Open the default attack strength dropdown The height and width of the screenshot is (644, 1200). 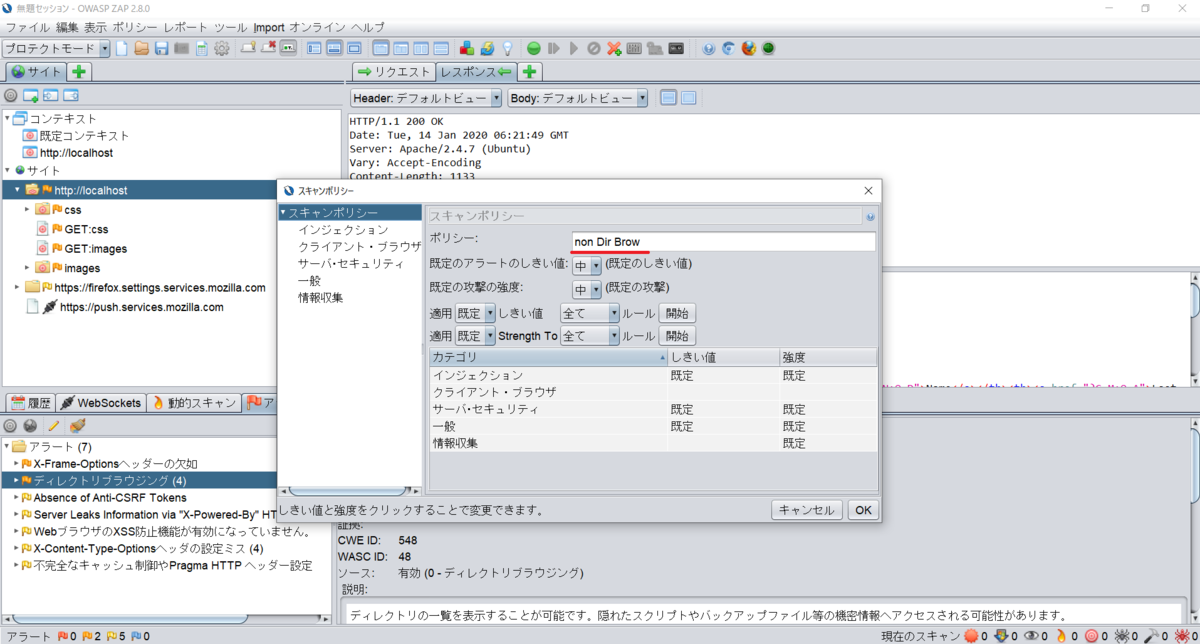tap(587, 289)
